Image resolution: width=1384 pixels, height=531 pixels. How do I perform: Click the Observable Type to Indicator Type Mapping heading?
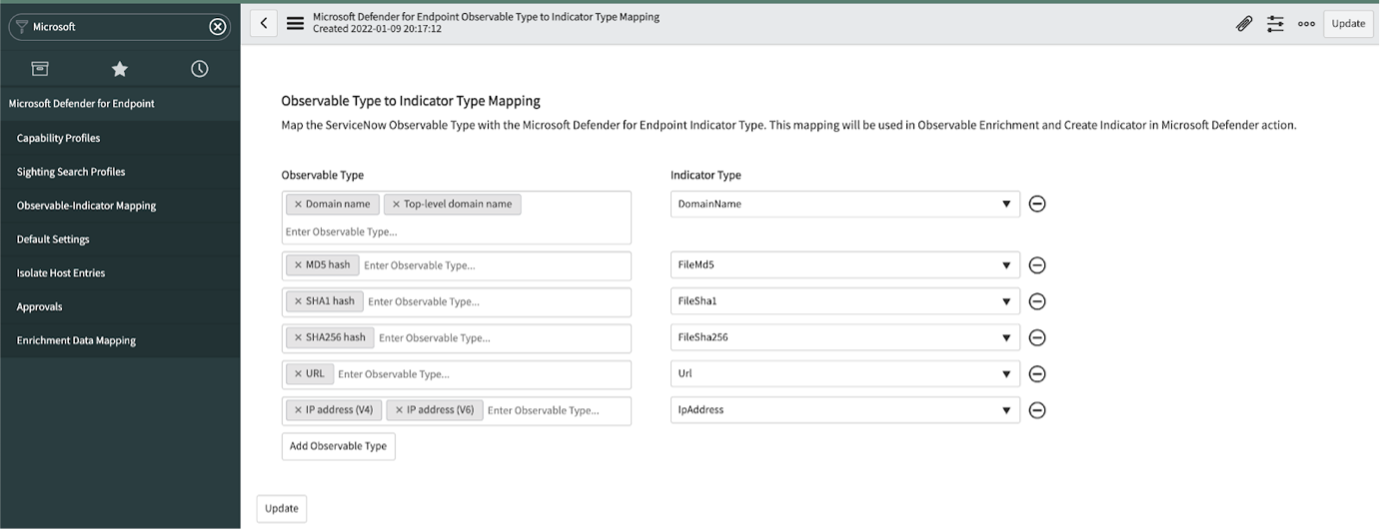coord(411,101)
